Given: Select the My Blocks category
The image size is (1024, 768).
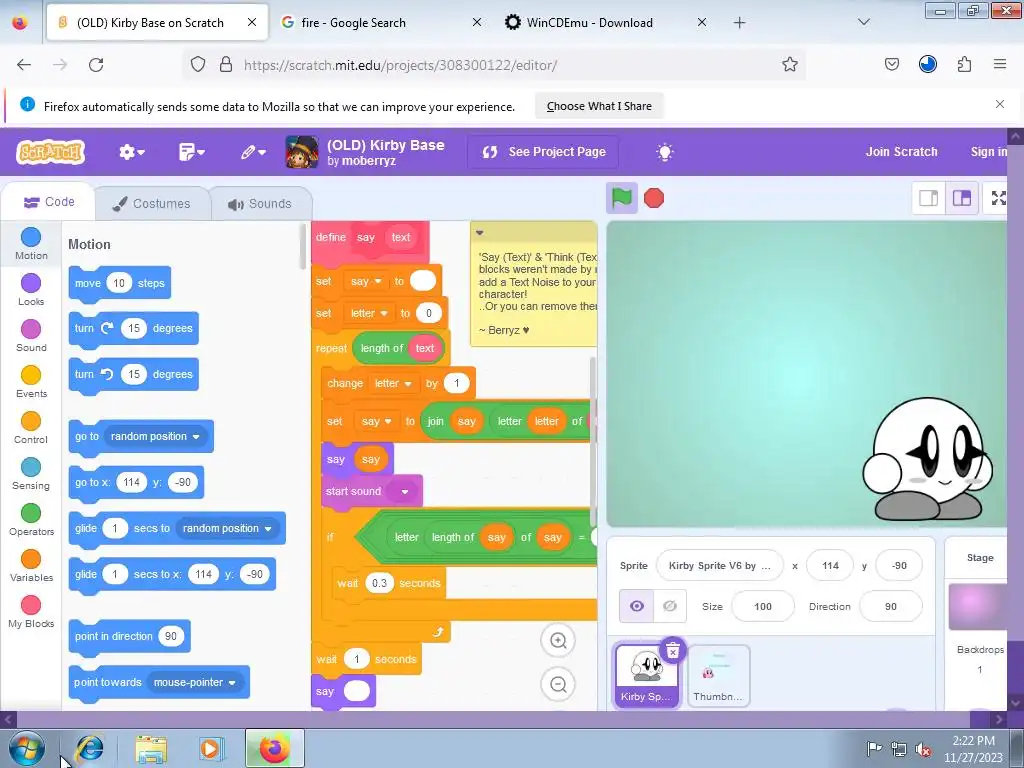Looking at the screenshot, I should tap(31, 612).
